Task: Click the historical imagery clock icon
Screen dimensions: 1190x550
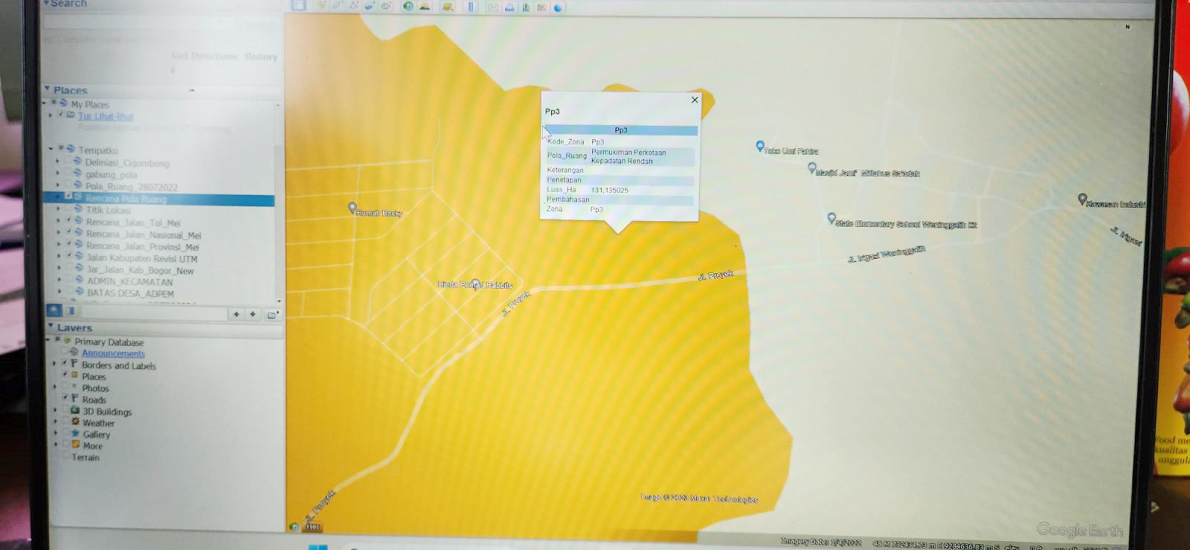Action: point(408,6)
